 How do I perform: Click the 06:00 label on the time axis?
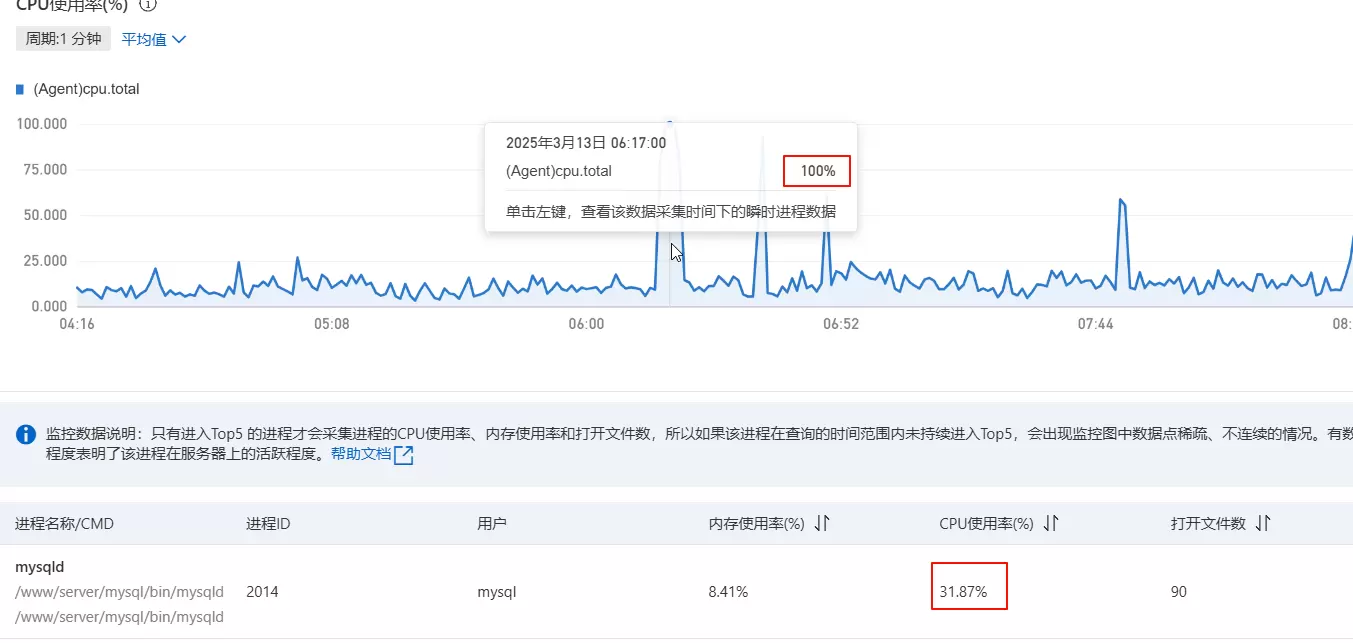coord(586,324)
